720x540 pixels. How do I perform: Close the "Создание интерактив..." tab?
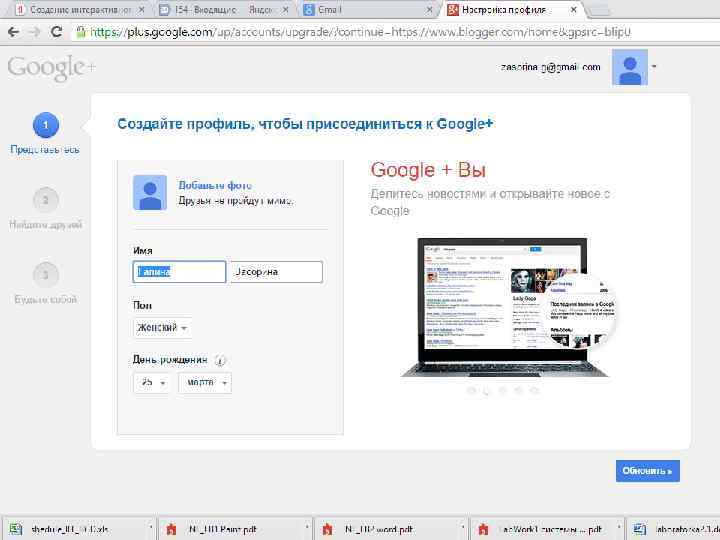coord(141,10)
